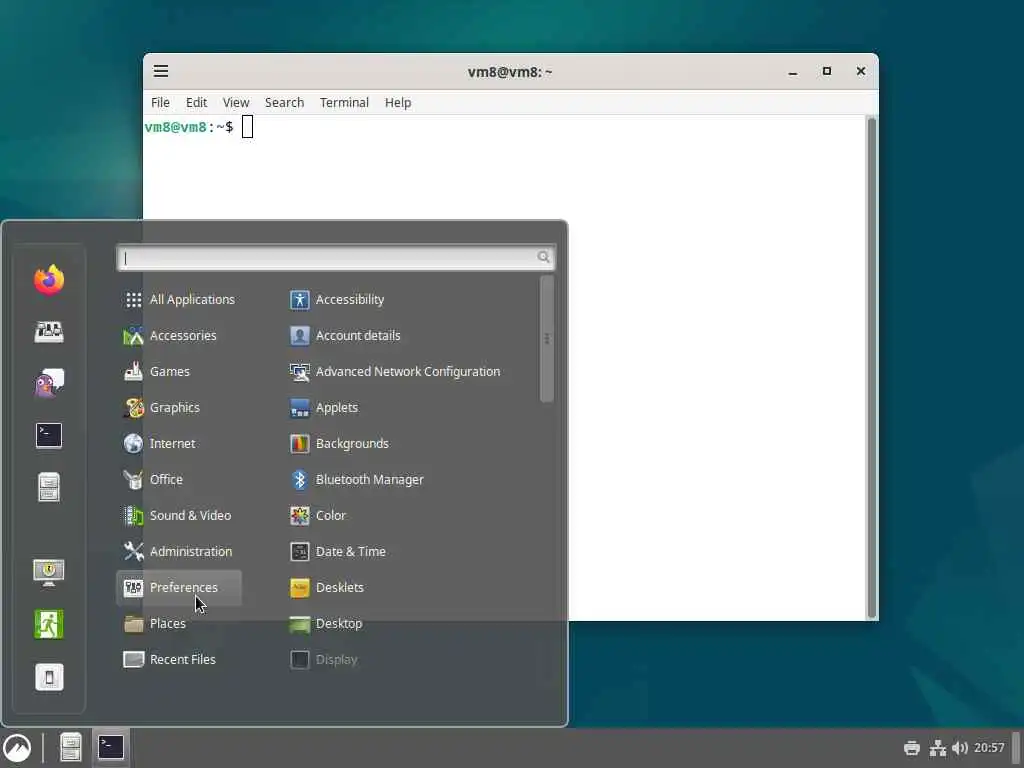Image resolution: width=1024 pixels, height=768 pixels.
Task: Select All Applications category
Action: 180,300
